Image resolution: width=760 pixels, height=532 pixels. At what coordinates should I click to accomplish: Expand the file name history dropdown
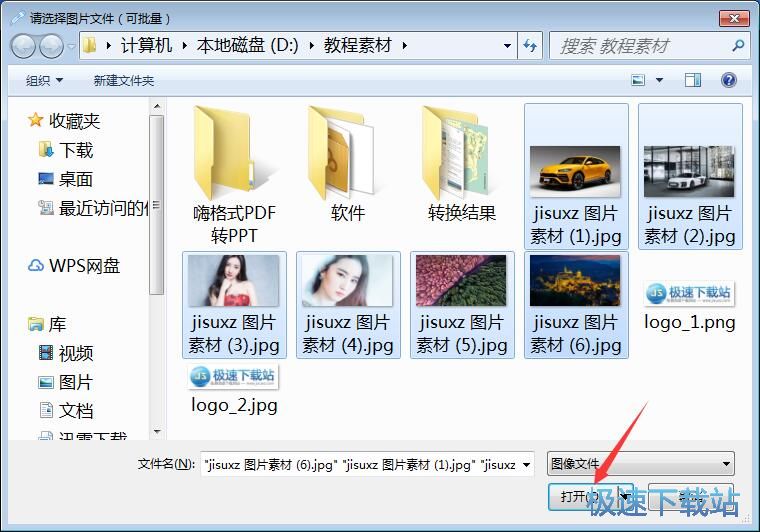(527, 464)
